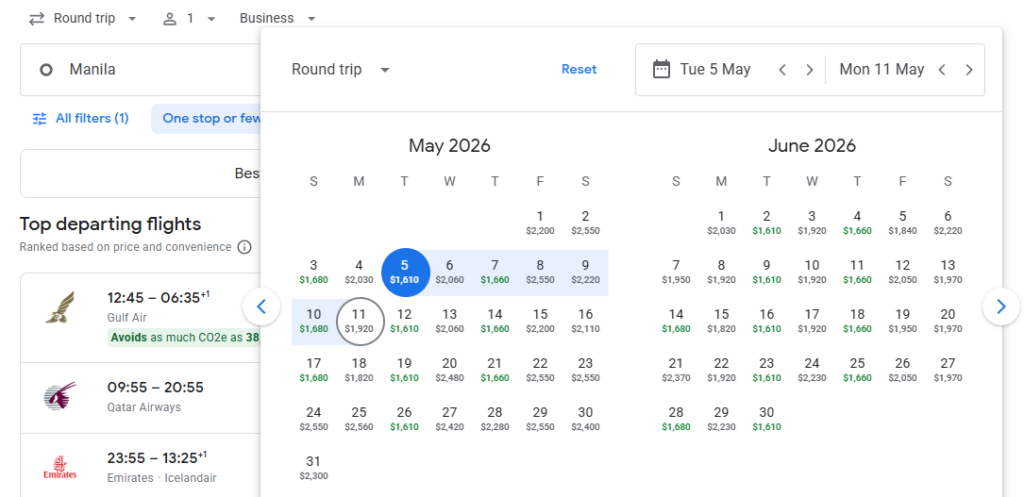1024x497 pixels.
Task: Reset the selected dates
Action: 579,69
